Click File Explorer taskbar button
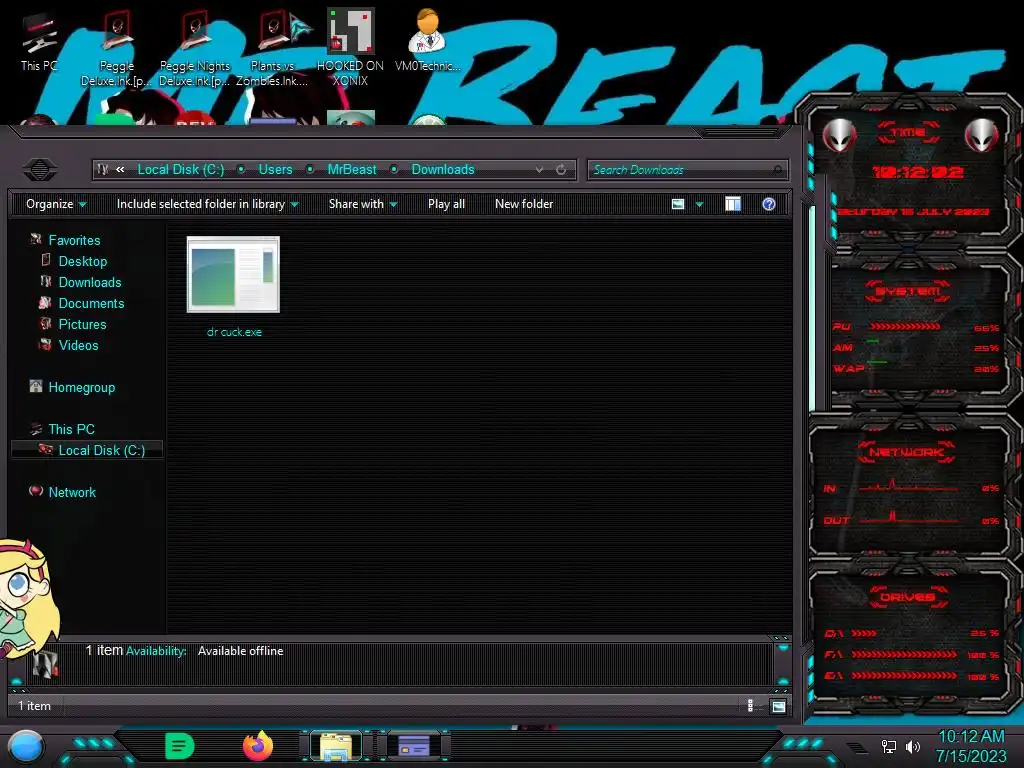Viewport: 1024px width, 768px height. (x=336, y=746)
